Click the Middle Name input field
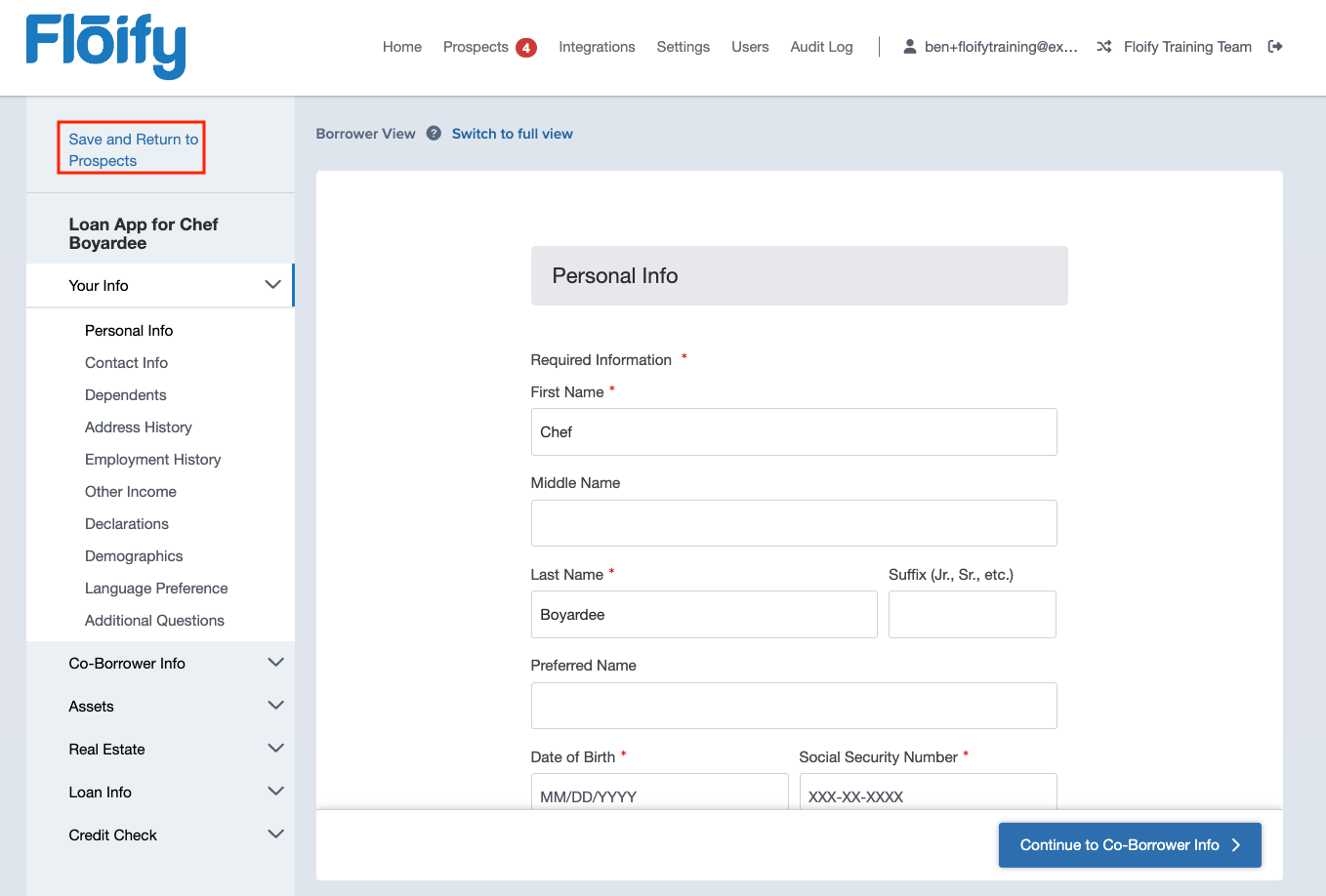 793,523
